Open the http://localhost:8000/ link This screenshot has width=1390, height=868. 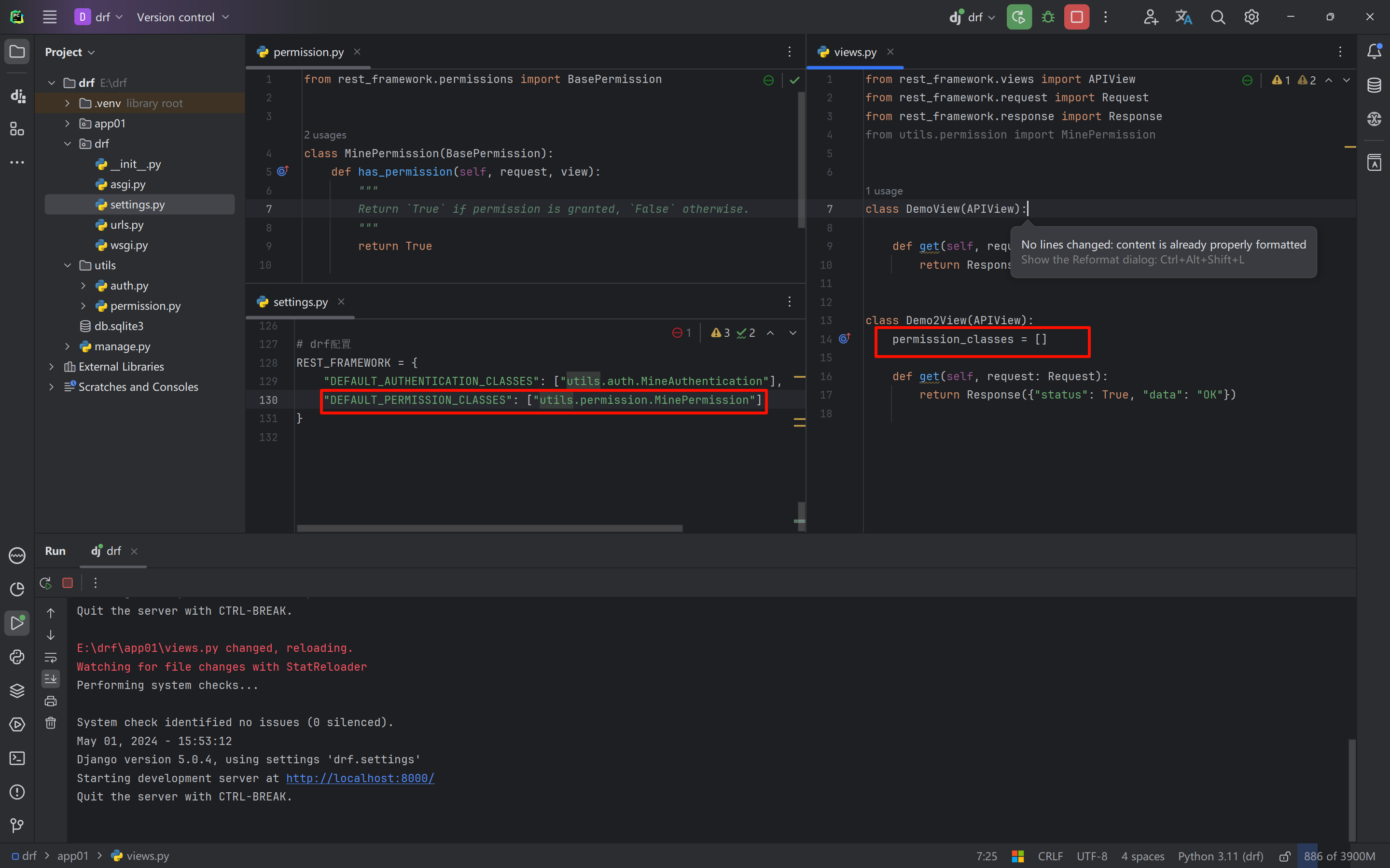click(x=360, y=778)
